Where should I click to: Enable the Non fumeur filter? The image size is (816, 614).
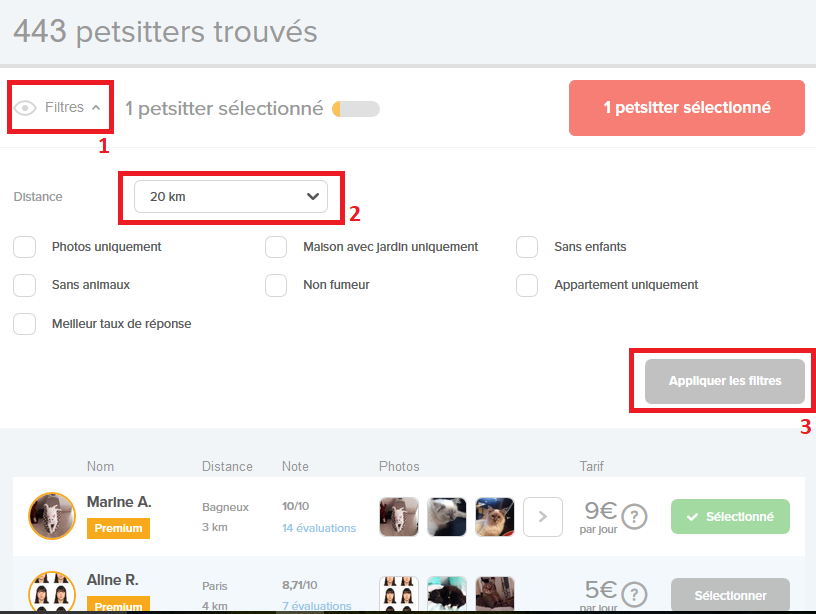276,285
